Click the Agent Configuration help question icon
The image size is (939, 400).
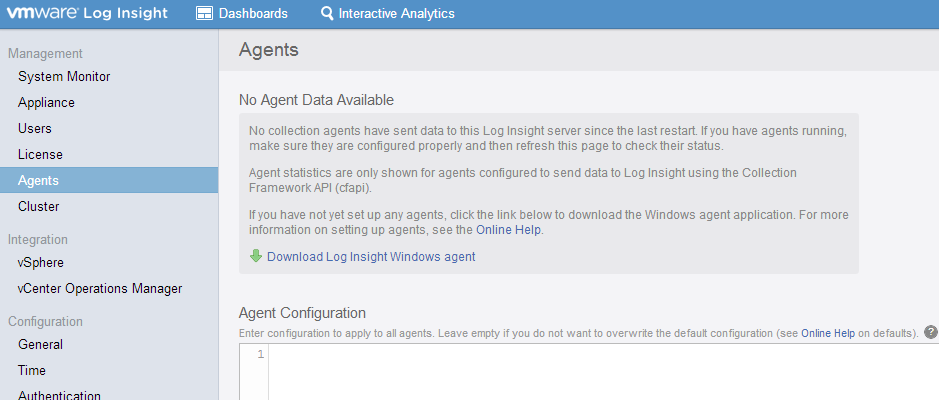[930, 332]
